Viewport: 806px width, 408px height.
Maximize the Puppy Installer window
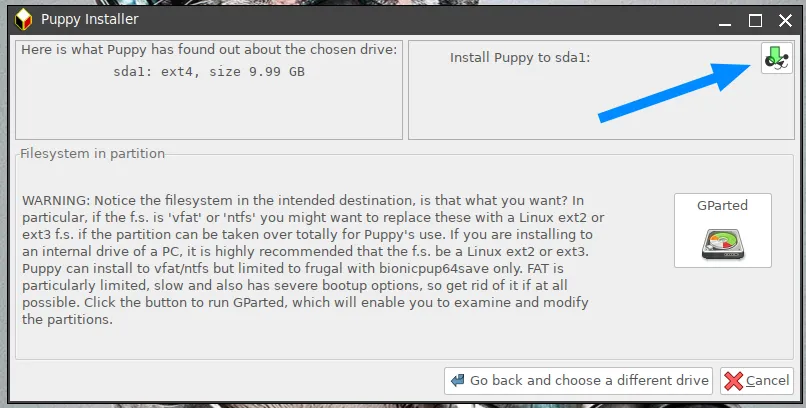click(755, 21)
